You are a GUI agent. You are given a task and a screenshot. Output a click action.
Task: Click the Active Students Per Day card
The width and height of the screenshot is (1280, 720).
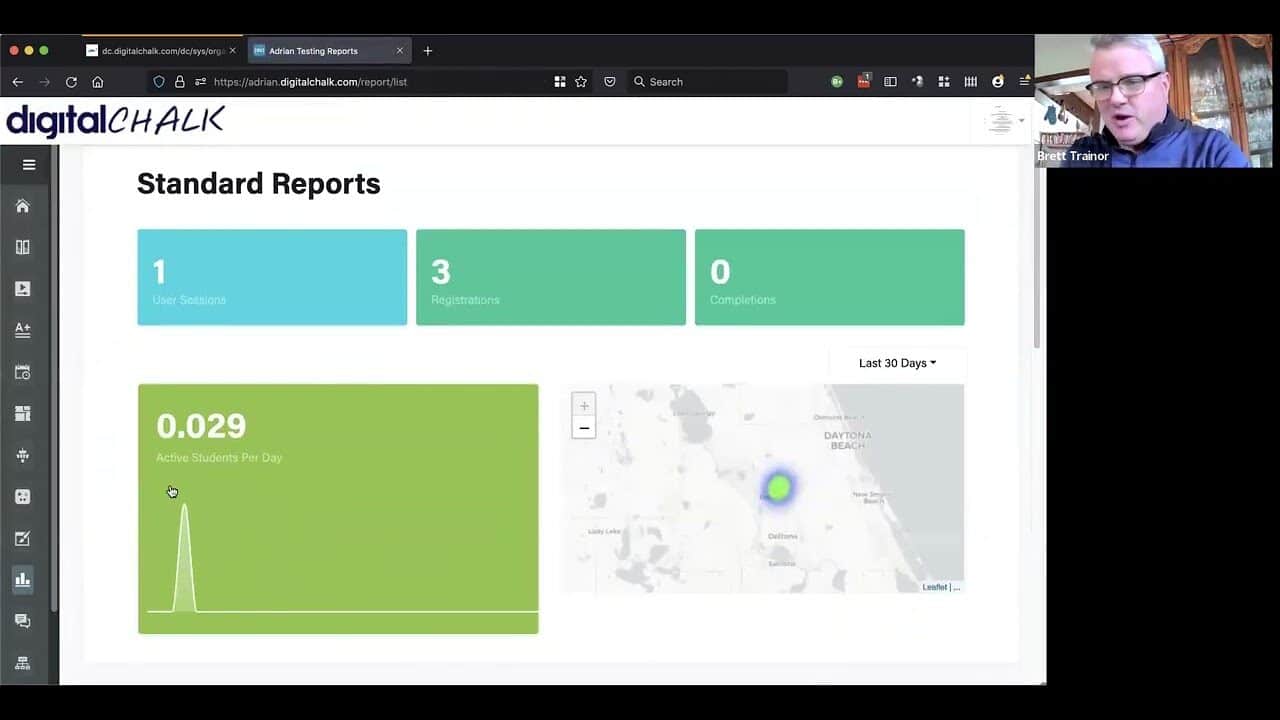click(x=338, y=509)
